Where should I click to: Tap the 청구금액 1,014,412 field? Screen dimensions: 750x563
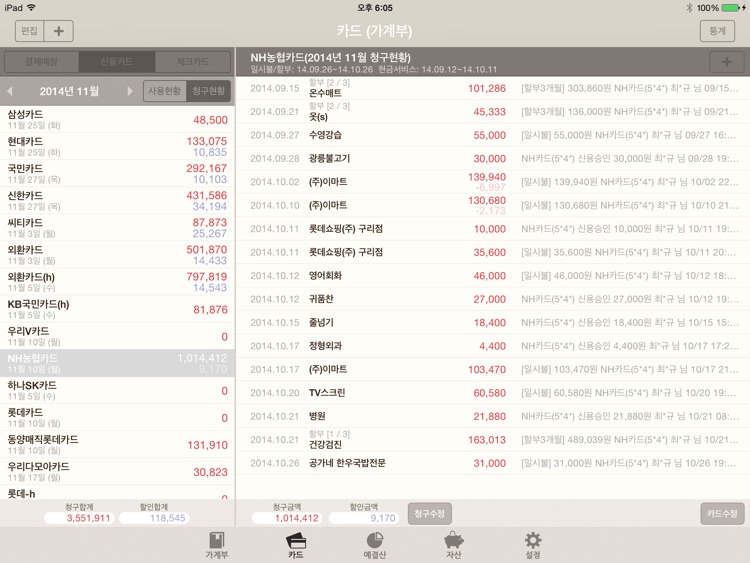[x=287, y=518]
